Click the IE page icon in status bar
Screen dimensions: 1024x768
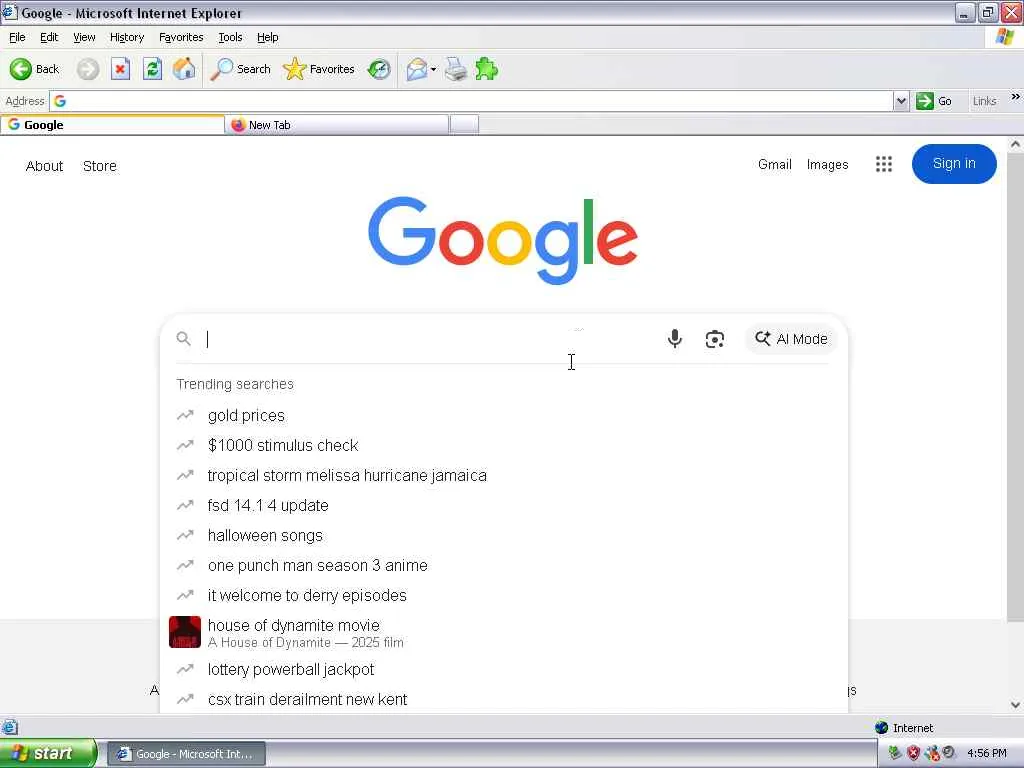(x=9, y=727)
